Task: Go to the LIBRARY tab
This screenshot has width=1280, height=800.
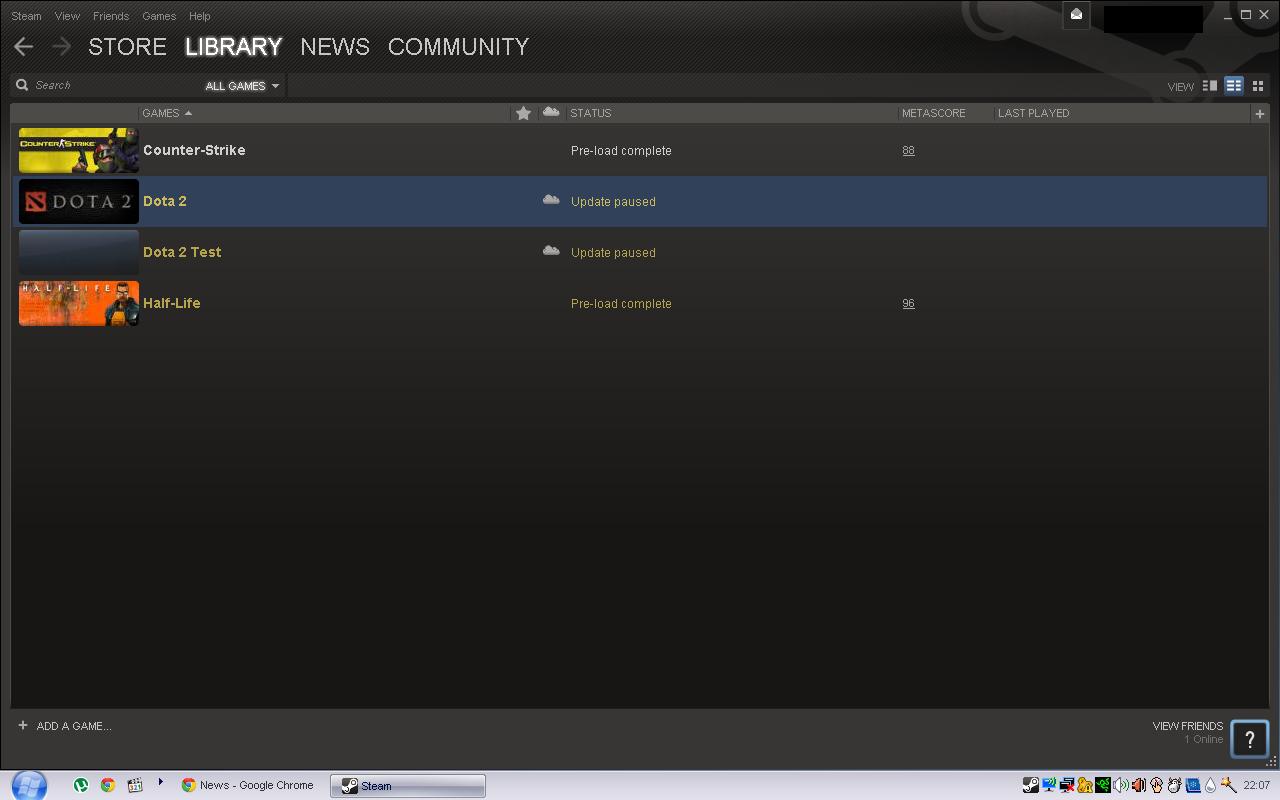Action: point(233,47)
